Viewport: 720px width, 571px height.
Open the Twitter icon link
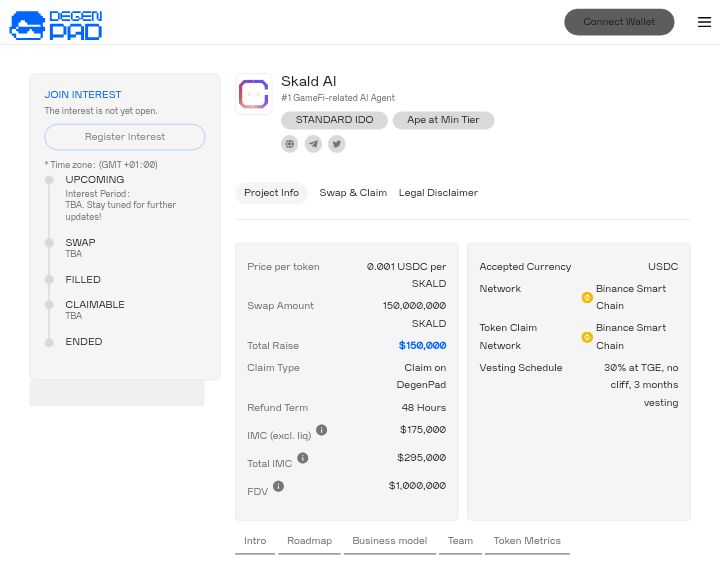pyautogui.click(x=336, y=144)
